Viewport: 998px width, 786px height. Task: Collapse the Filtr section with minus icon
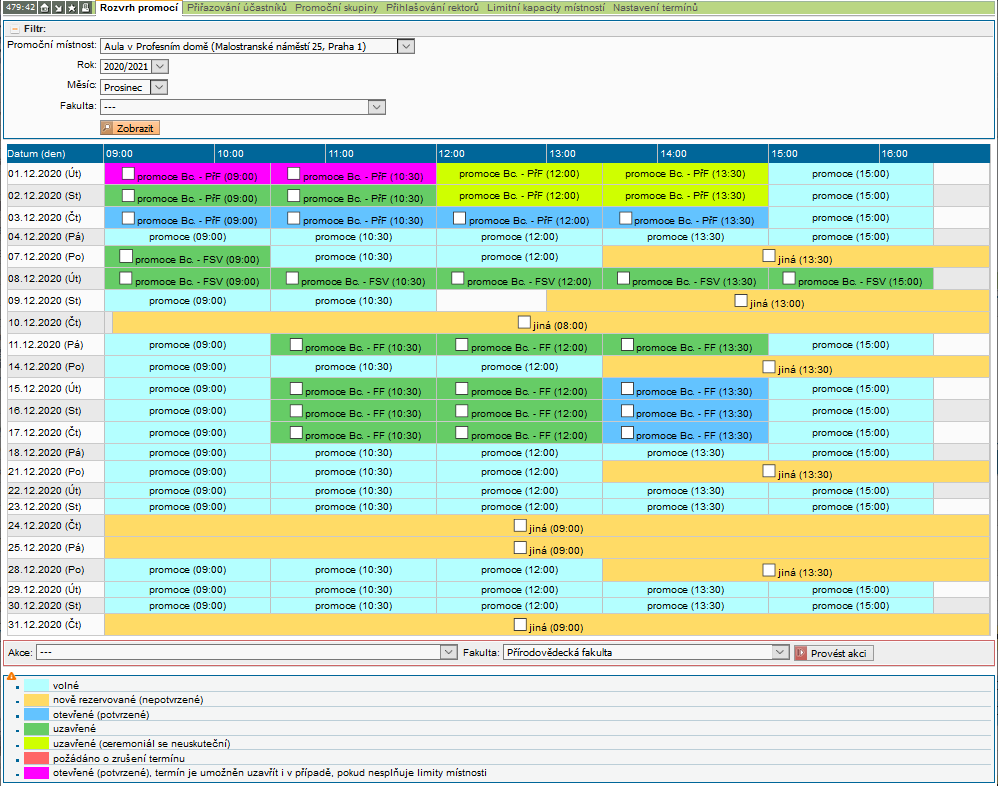[15, 29]
